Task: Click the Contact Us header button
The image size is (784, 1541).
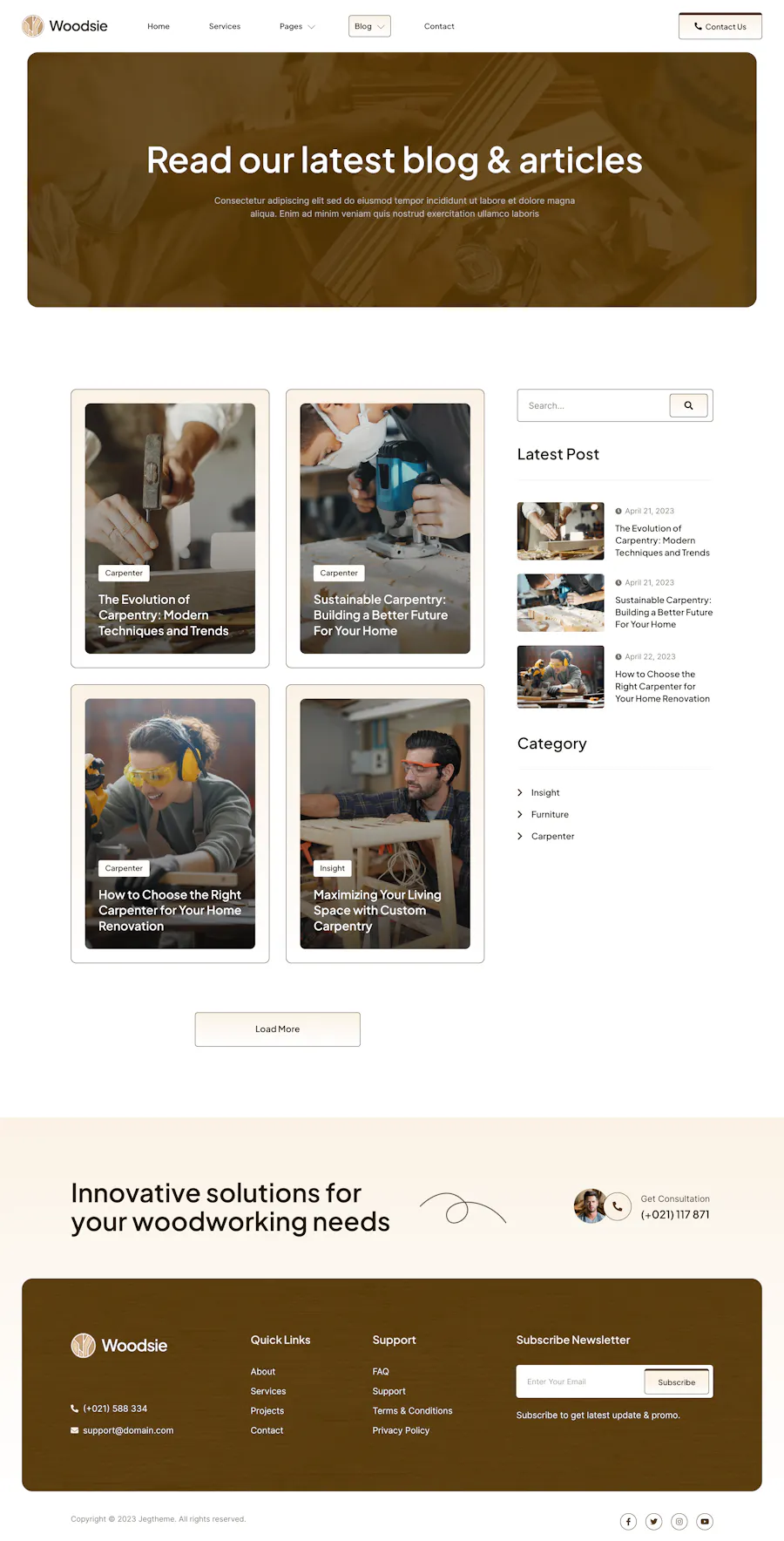Action: pyautogui.click(x=720, y=26)
